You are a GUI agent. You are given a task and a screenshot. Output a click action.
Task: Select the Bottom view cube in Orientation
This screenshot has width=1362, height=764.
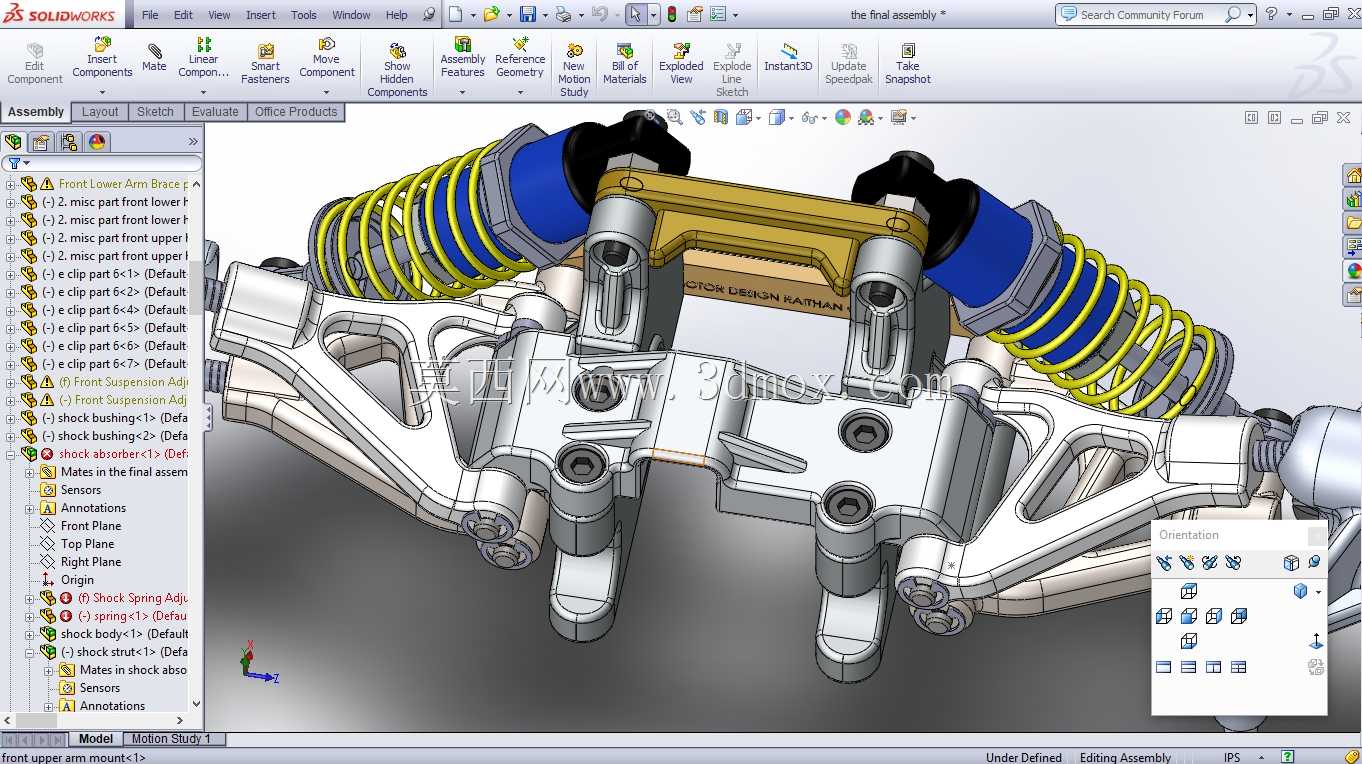click(1189, 641)
